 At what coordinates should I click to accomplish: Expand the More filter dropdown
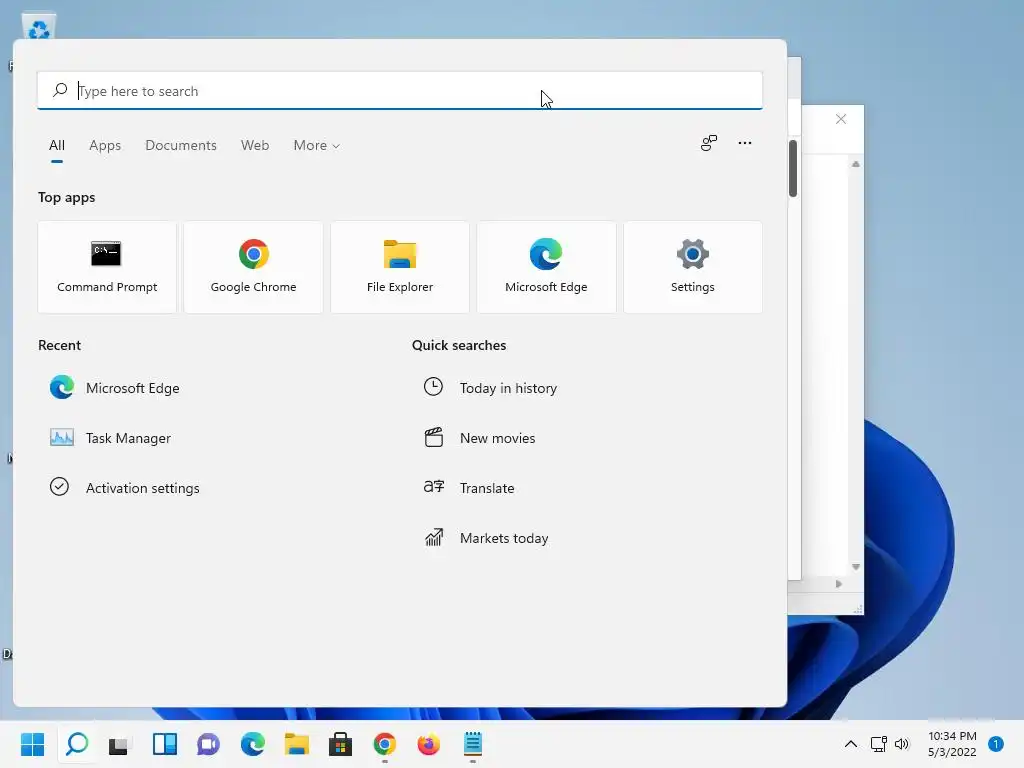pyautogui.click(x=317, y=146)
